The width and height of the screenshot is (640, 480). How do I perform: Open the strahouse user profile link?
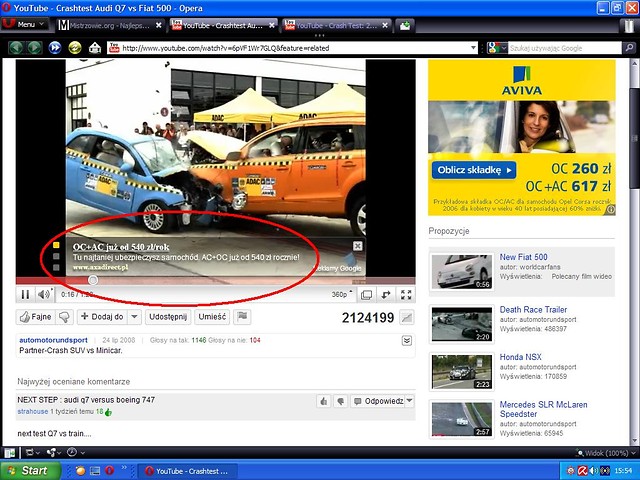[x=33, y=411]
